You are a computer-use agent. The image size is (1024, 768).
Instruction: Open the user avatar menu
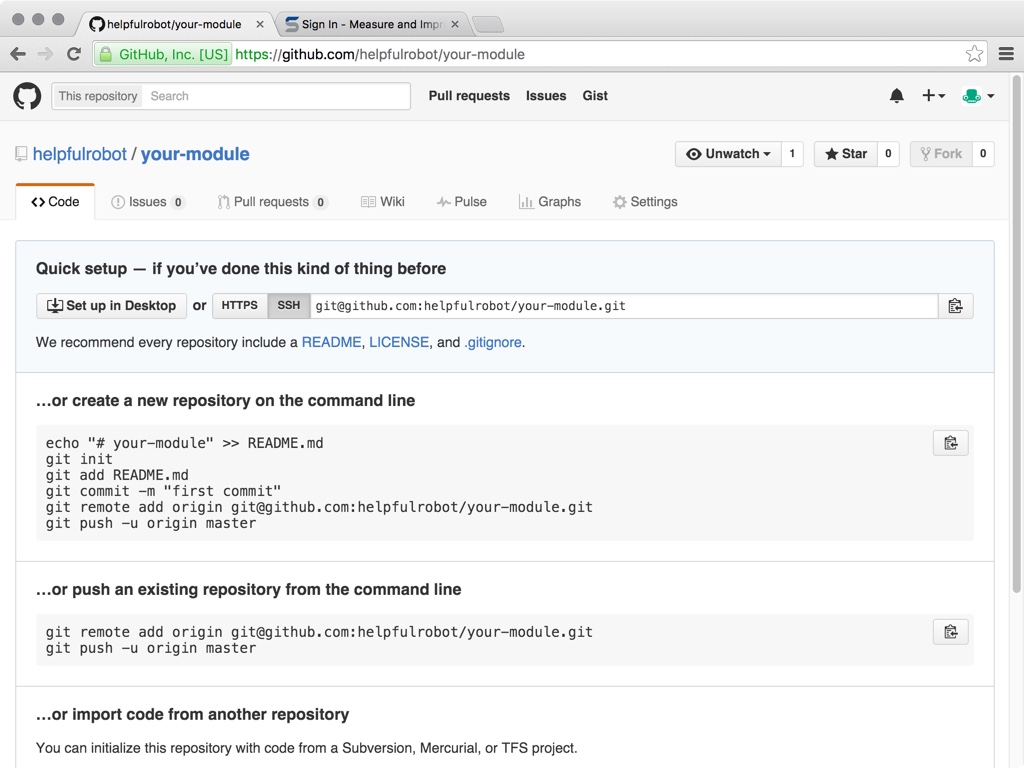click(x=978, y=96)
